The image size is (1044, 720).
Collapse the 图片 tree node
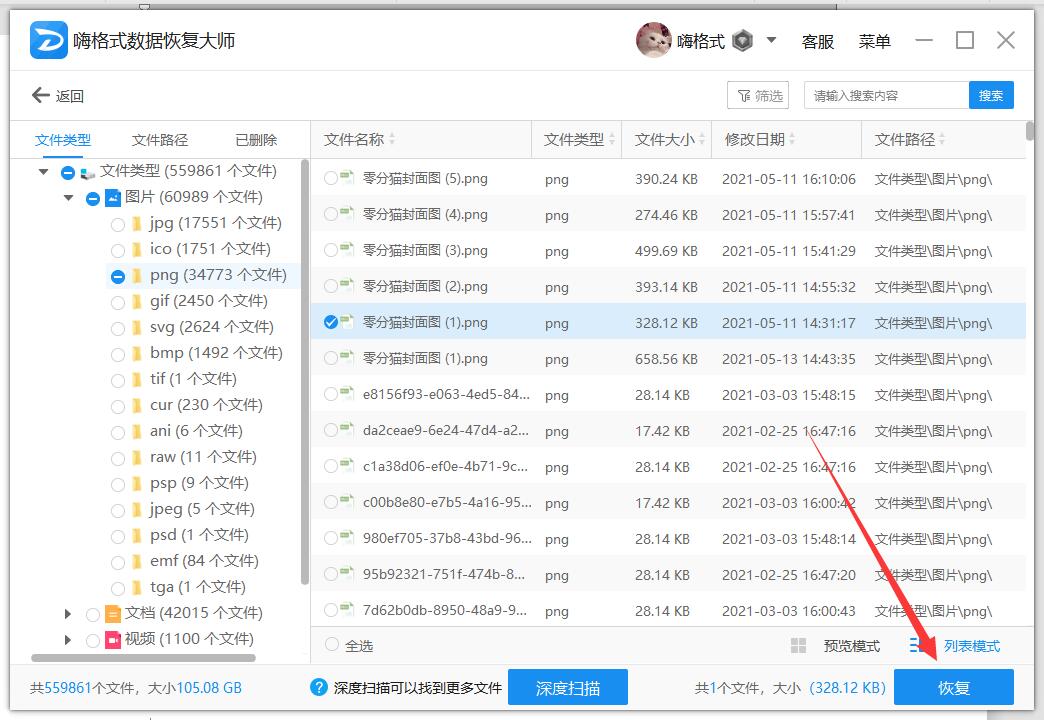[x=69, y=198]
